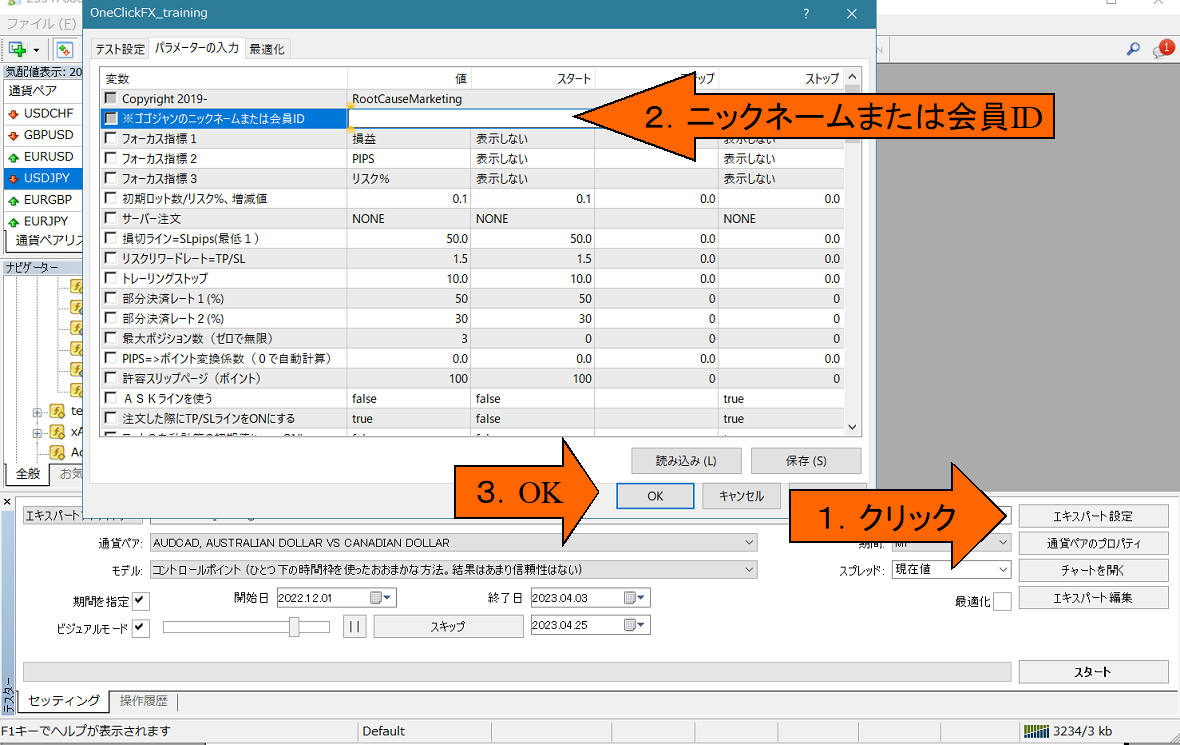Open the 開始日 2022.12.01 date dropdown arrow
The height and width of the screenshot is (745, 1180).
(388, 598)
